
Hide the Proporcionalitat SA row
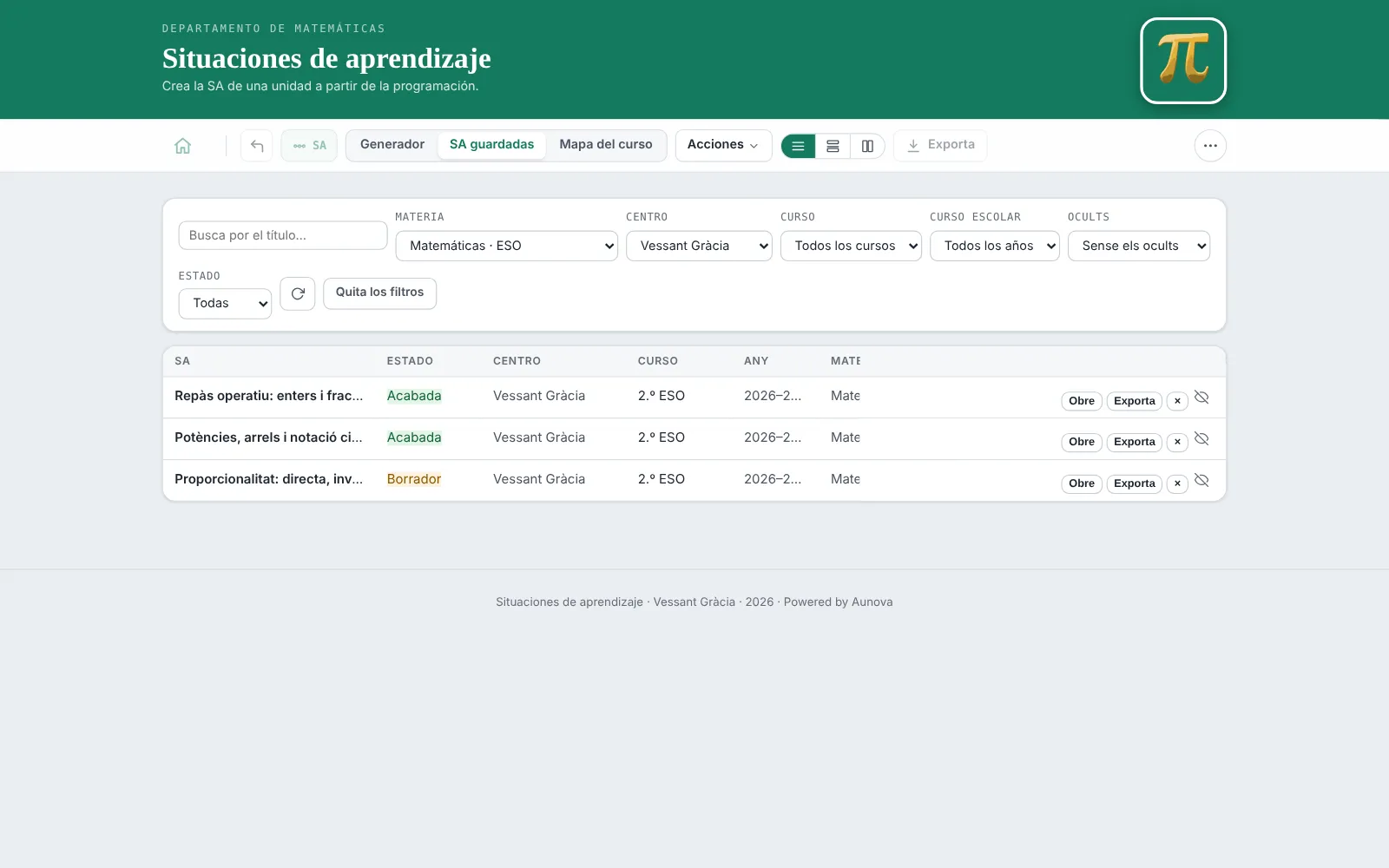click(x=1201, y=481)
